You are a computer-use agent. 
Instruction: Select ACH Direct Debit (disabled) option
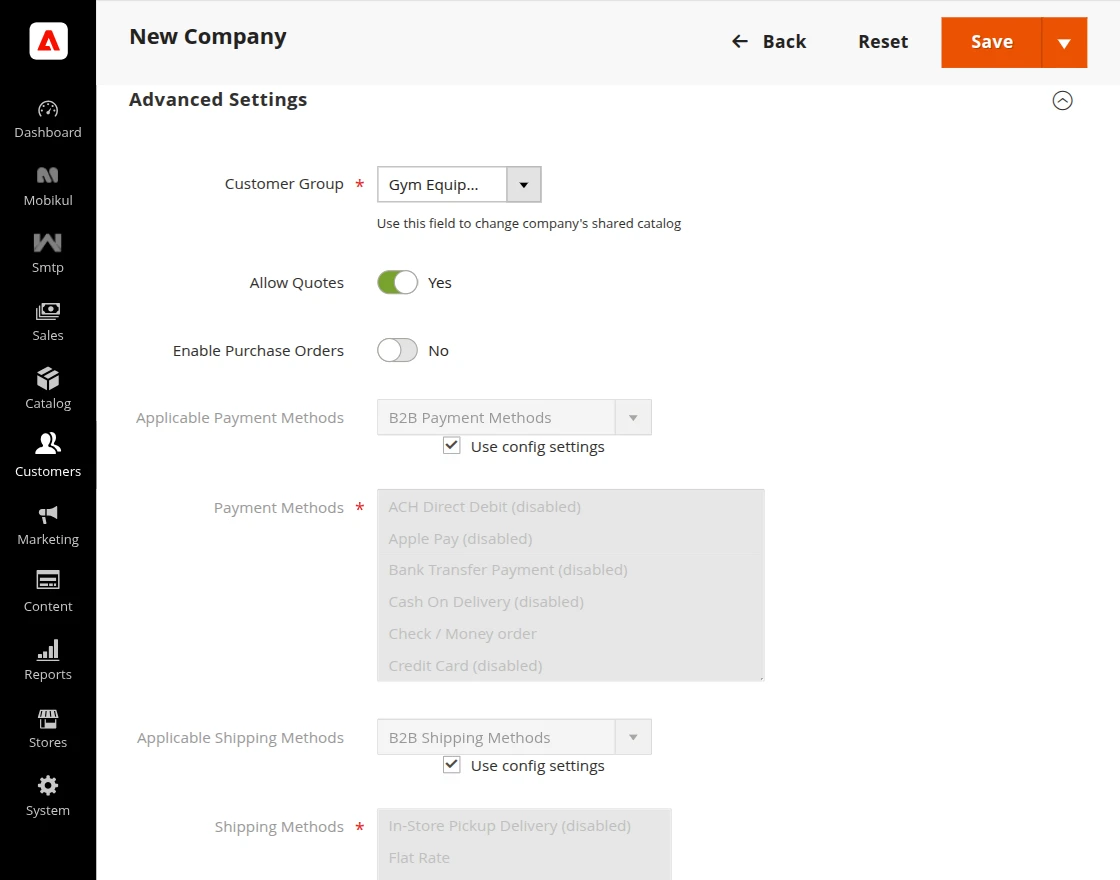click(570, 507)
